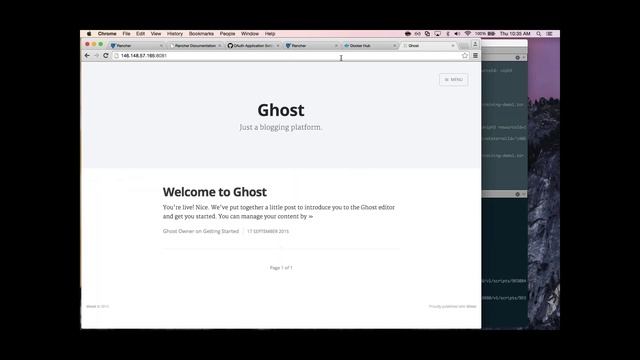Screen dimensions: 640x360
Task: Bookmark this page with the star icon
Action: coord(464,56)
